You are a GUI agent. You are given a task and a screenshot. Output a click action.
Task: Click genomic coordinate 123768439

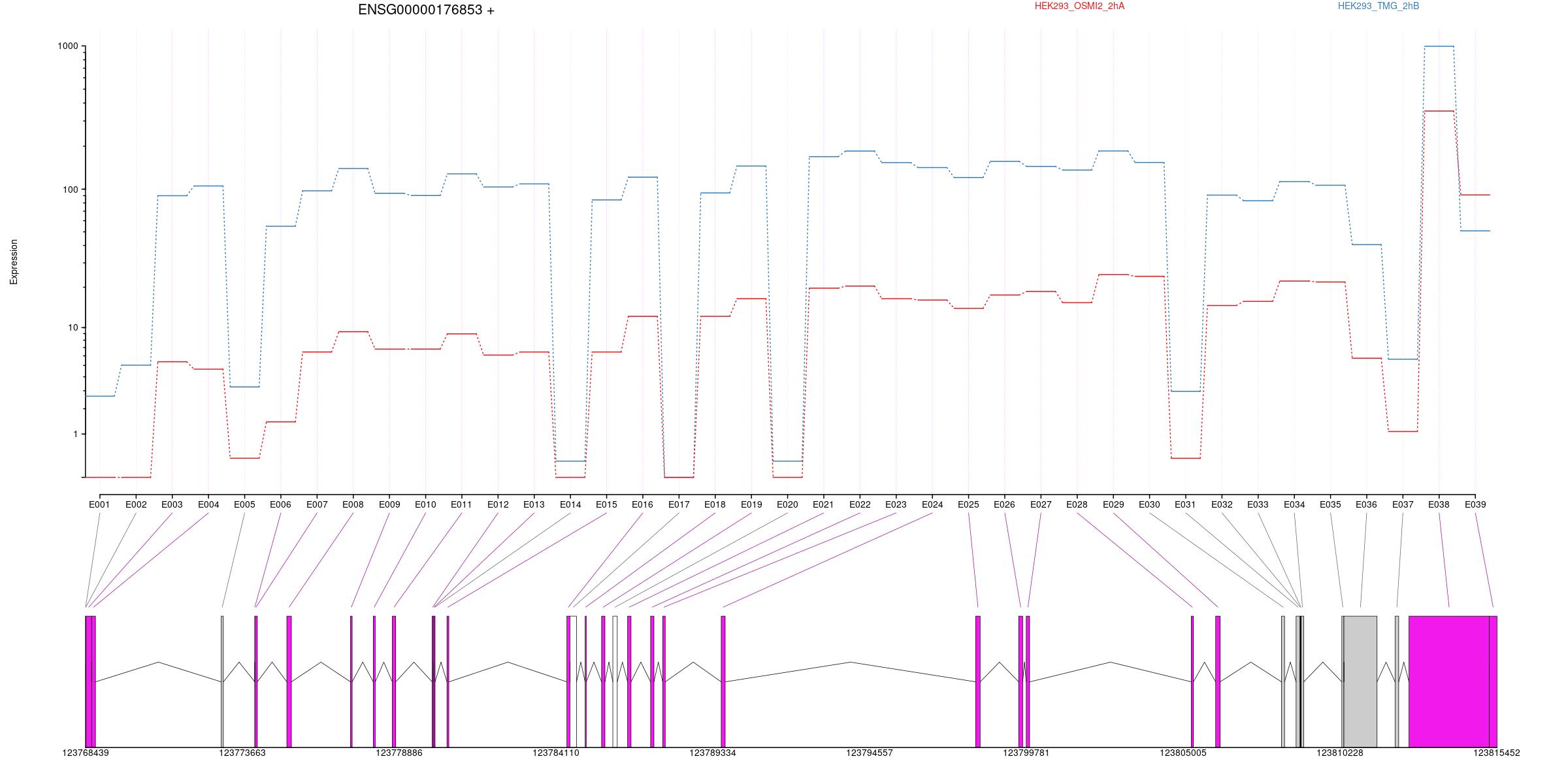coord(86,753)
